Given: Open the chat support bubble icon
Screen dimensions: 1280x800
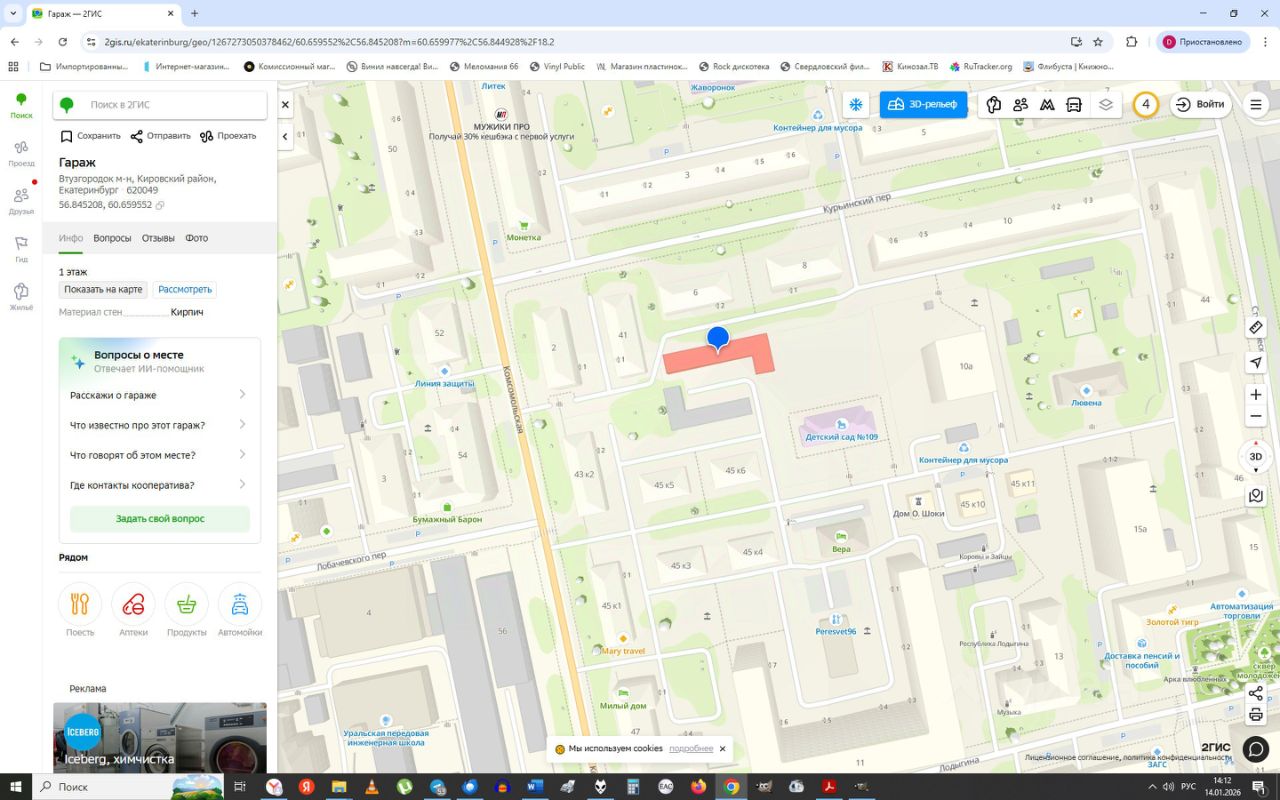Looking at the screenshot, I should (1255, 749).
